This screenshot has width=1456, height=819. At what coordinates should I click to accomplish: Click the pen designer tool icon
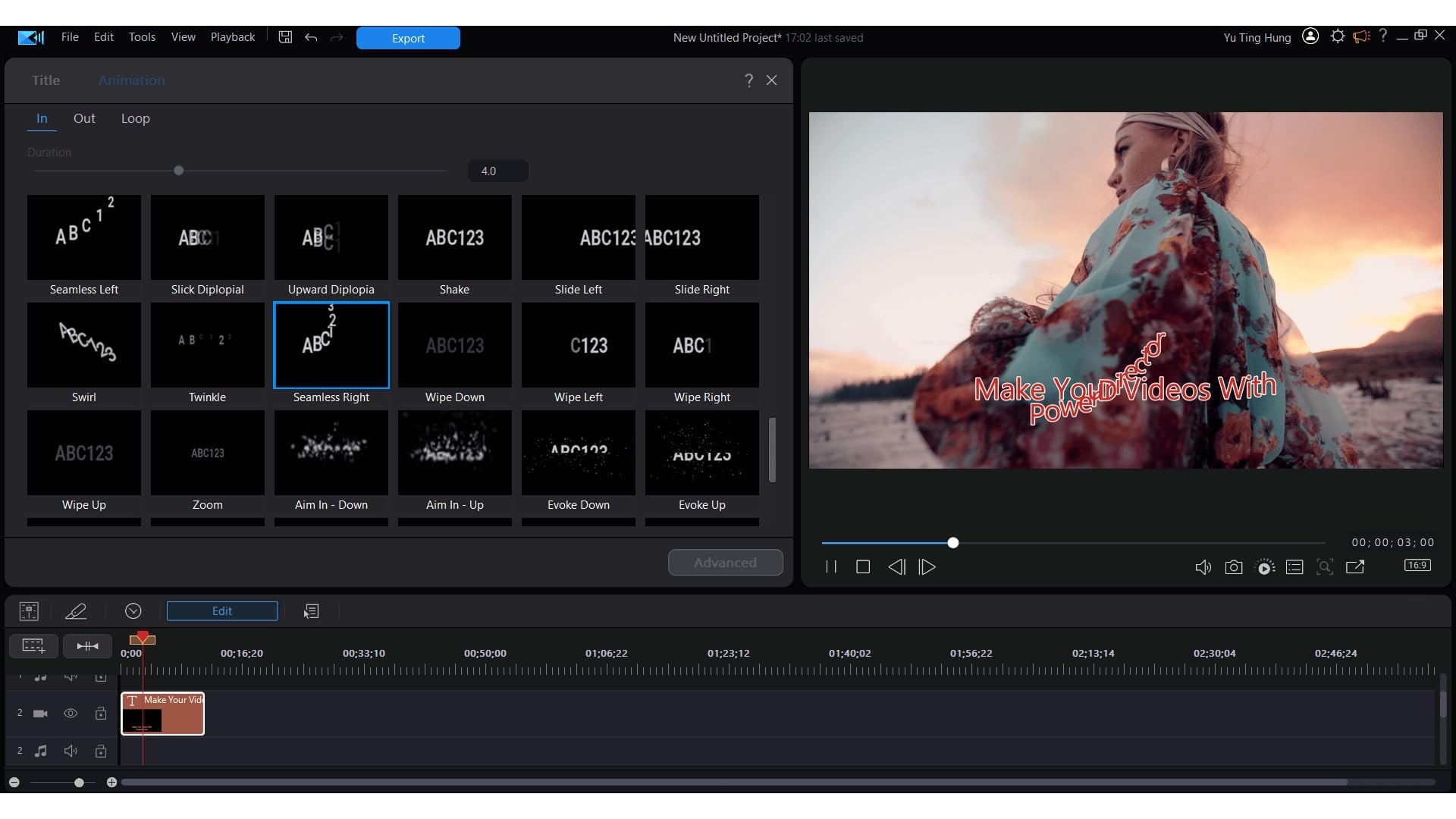pyautogui.click(x=76, y=611)
